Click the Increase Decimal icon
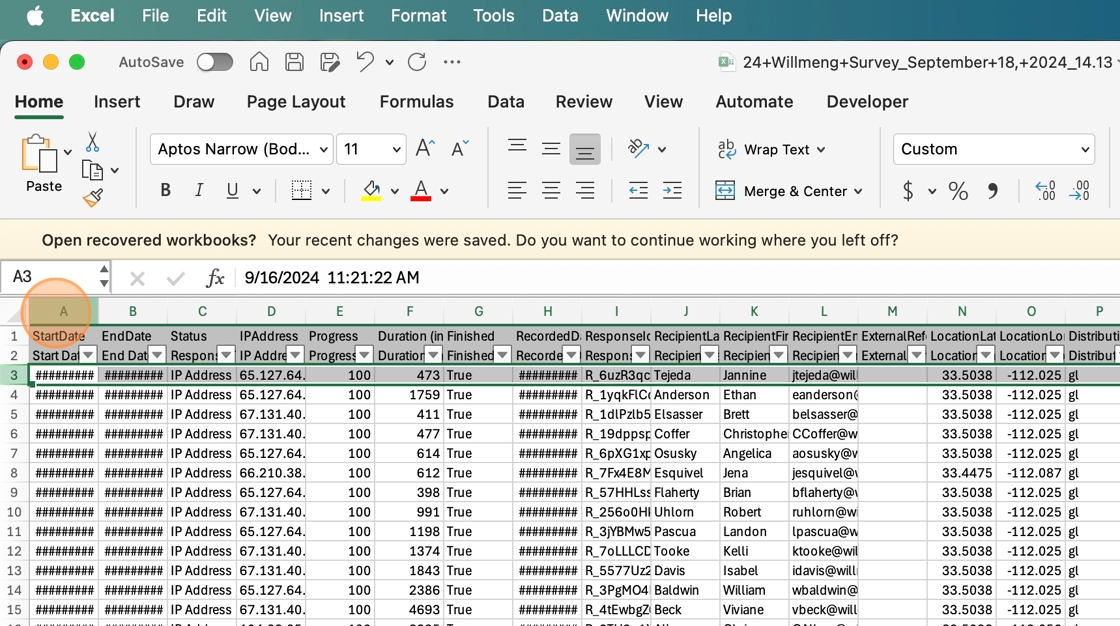This screenshot has width=1120, height=626. (x=1045, y=191)
